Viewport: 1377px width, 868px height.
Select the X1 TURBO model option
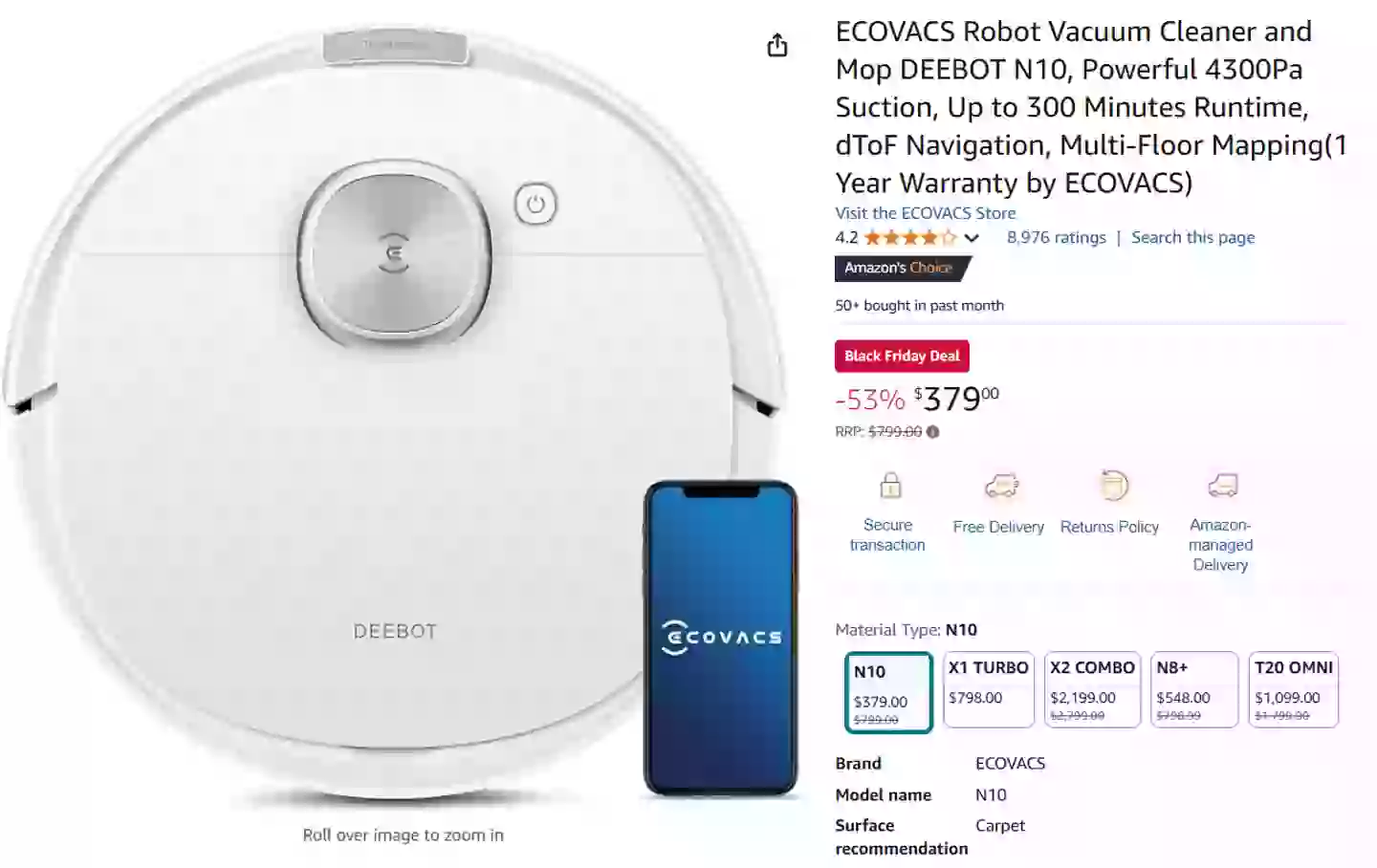pyautogui.click(x=989, y=689)
